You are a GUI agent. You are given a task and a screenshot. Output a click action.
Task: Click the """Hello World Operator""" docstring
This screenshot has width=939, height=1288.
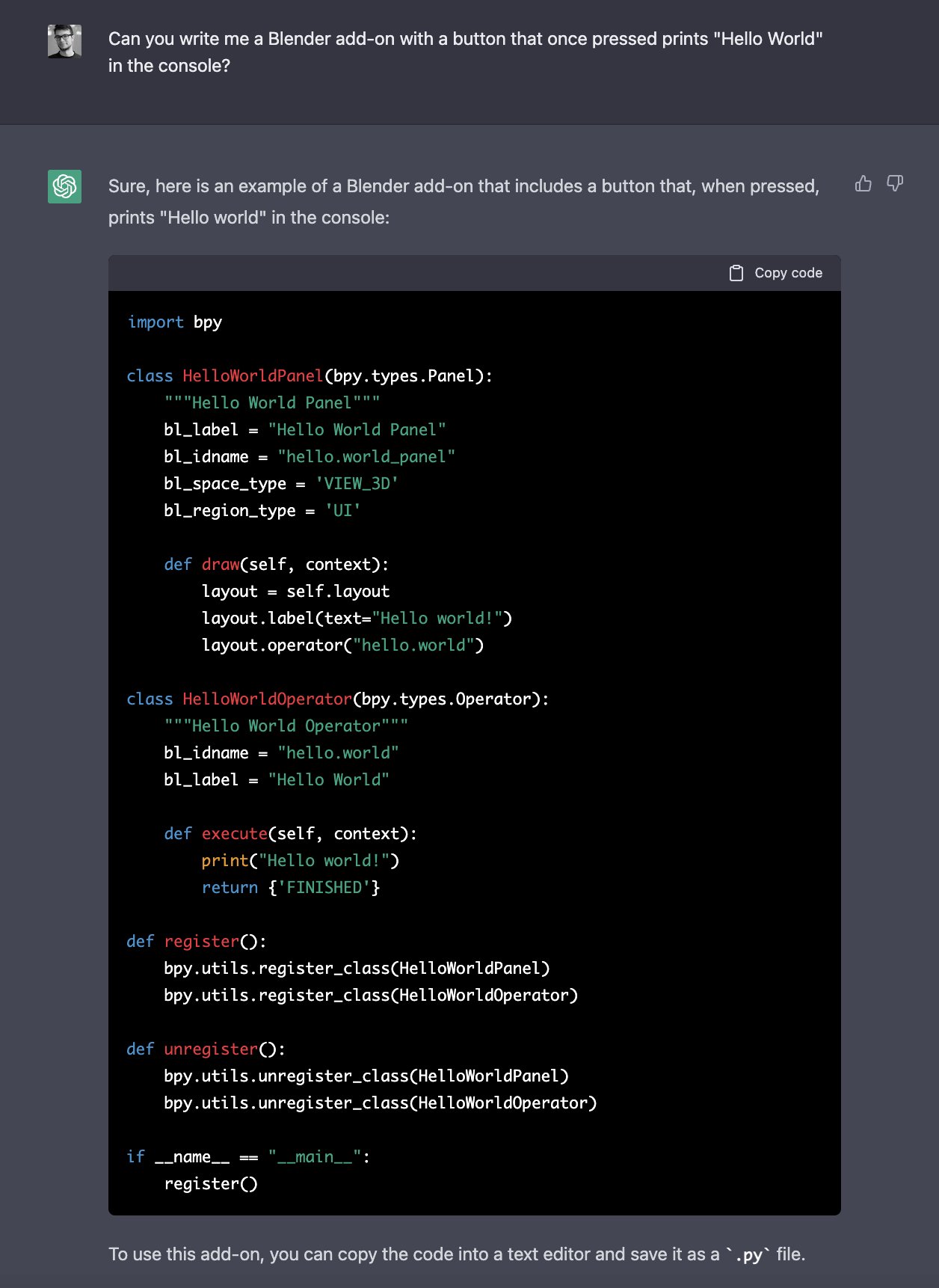pos(286,726)
